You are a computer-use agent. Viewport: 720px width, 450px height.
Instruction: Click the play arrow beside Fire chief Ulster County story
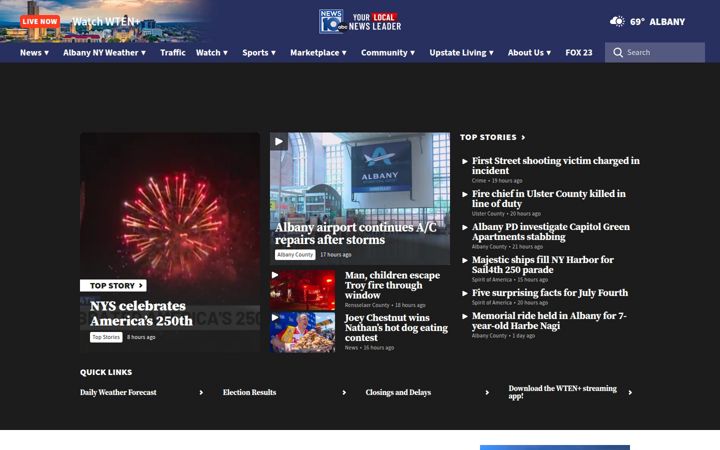point(465,194)
